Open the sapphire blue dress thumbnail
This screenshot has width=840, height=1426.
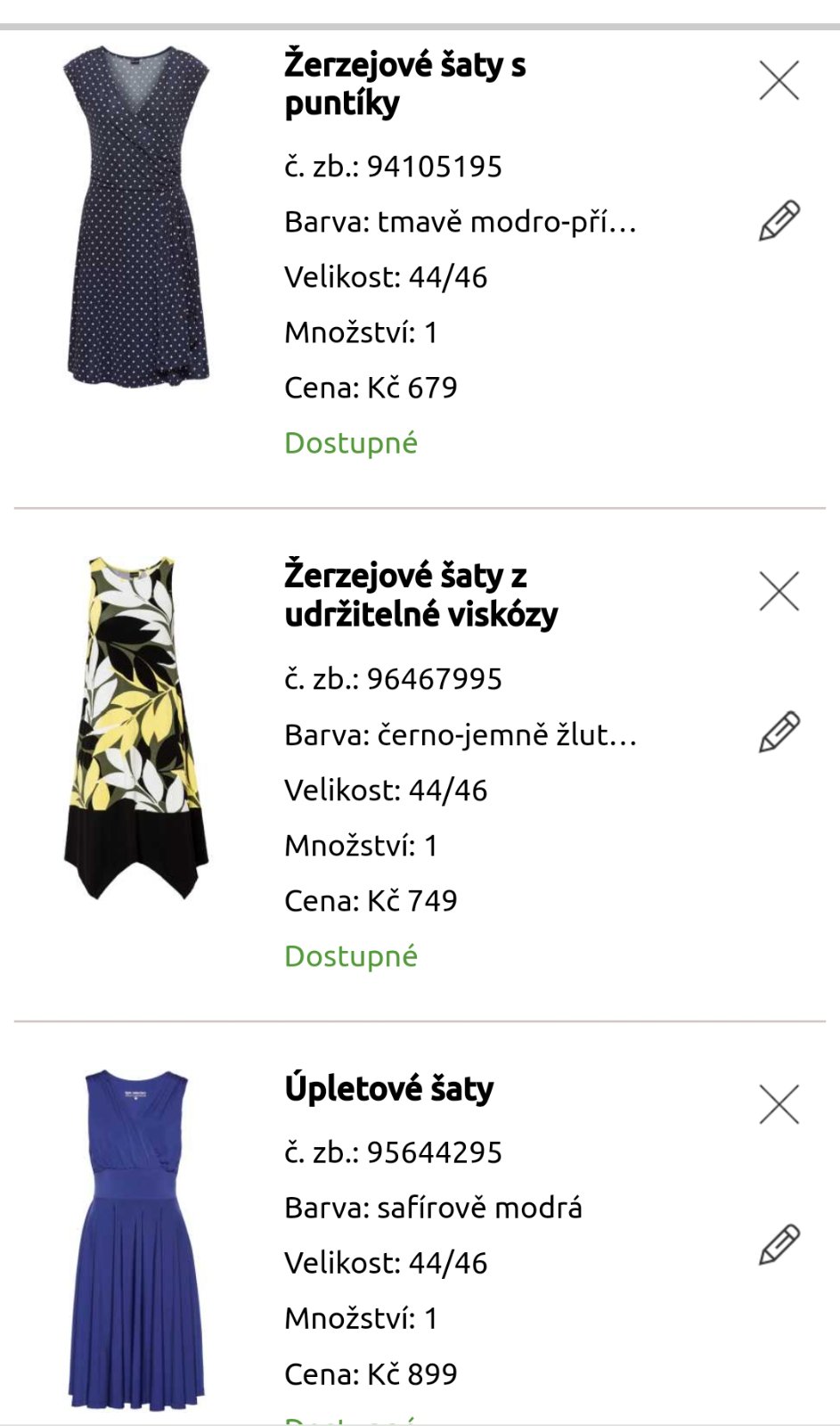point(136,1239)
